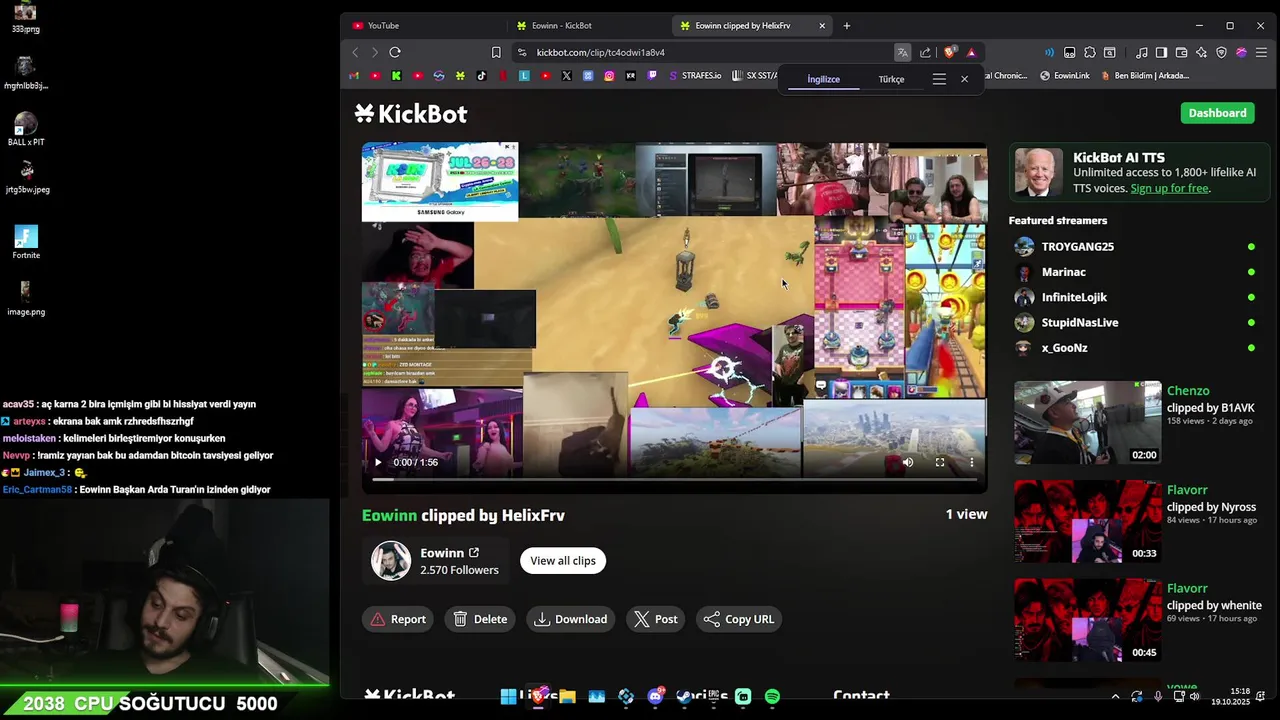Screen dimensions: 1280x720
Task: Bookmark this page with the bookmark icon
Action: pyautogui.click(x=496, y=52)
